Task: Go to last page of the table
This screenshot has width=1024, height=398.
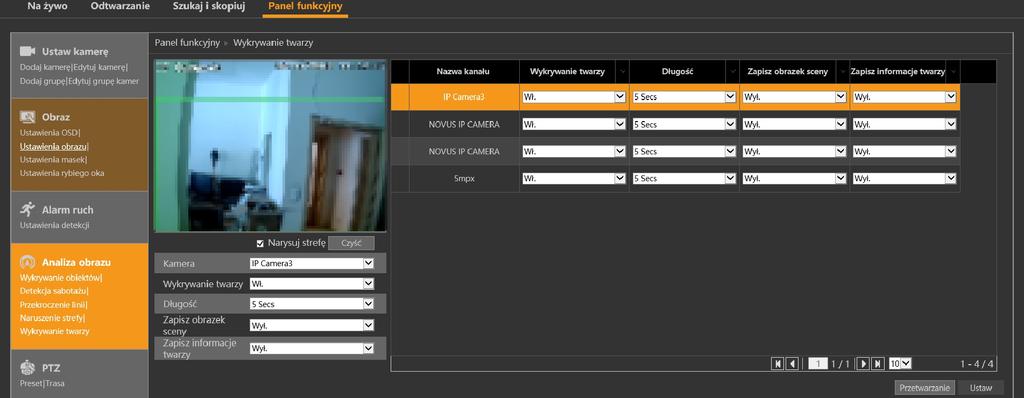Action: pos(878,363)
